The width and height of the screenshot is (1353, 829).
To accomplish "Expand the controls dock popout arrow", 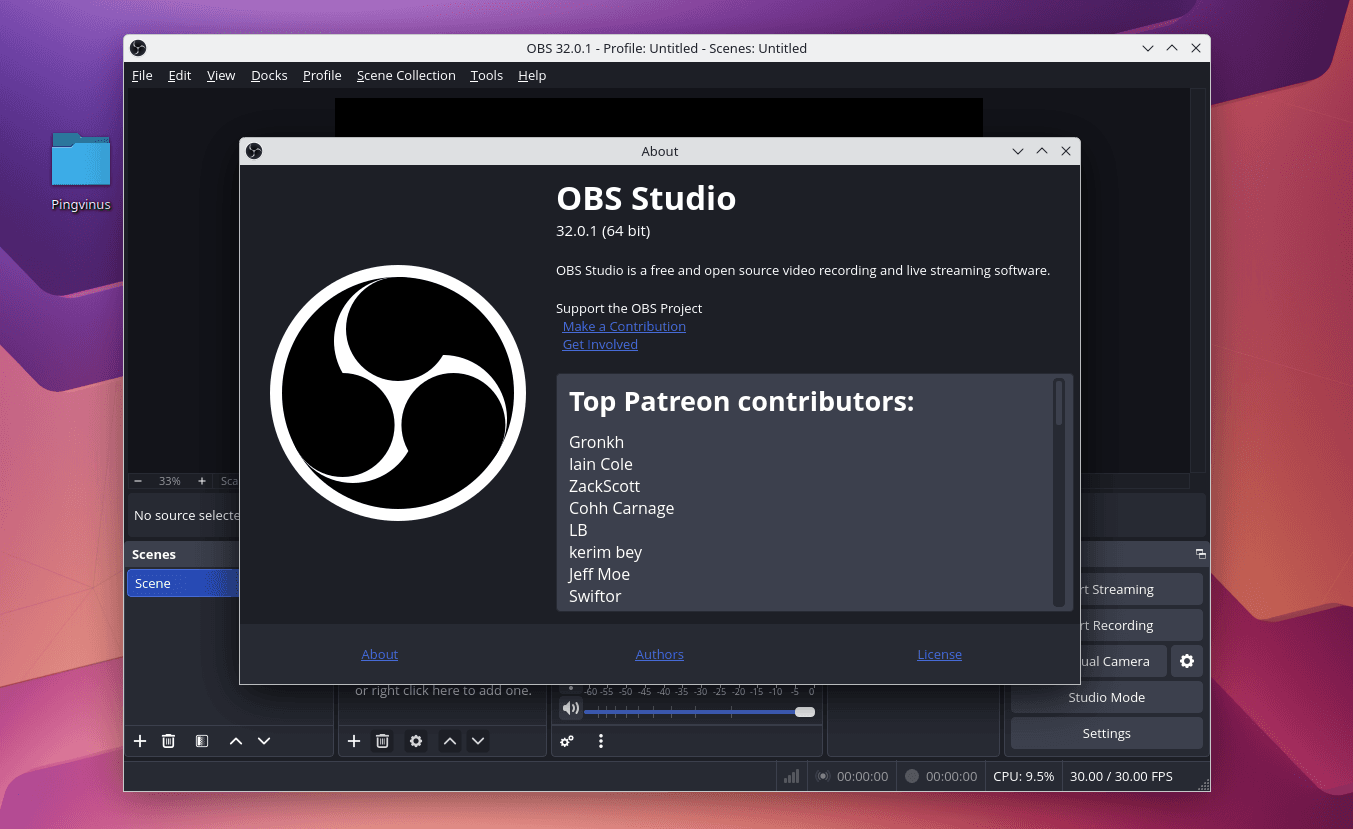I will coord(1200,553).
